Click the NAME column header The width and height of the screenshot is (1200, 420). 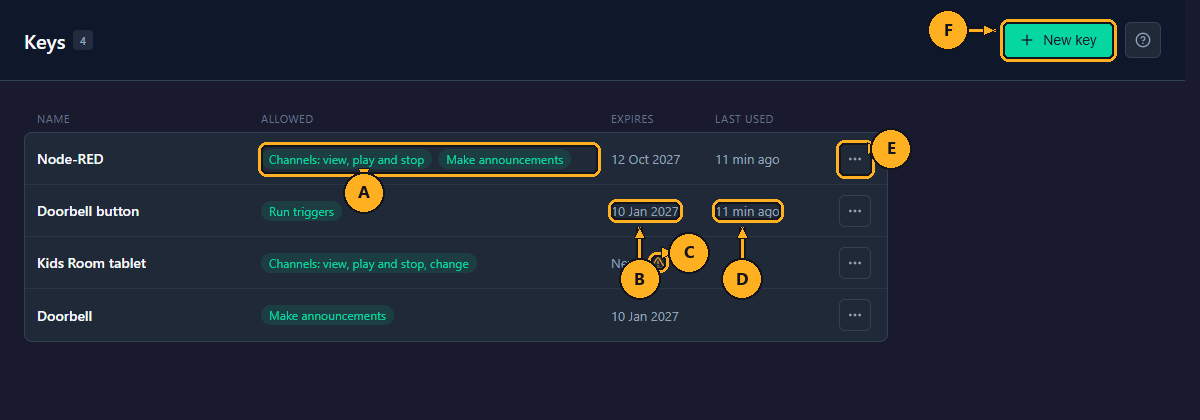click(51, 119)
